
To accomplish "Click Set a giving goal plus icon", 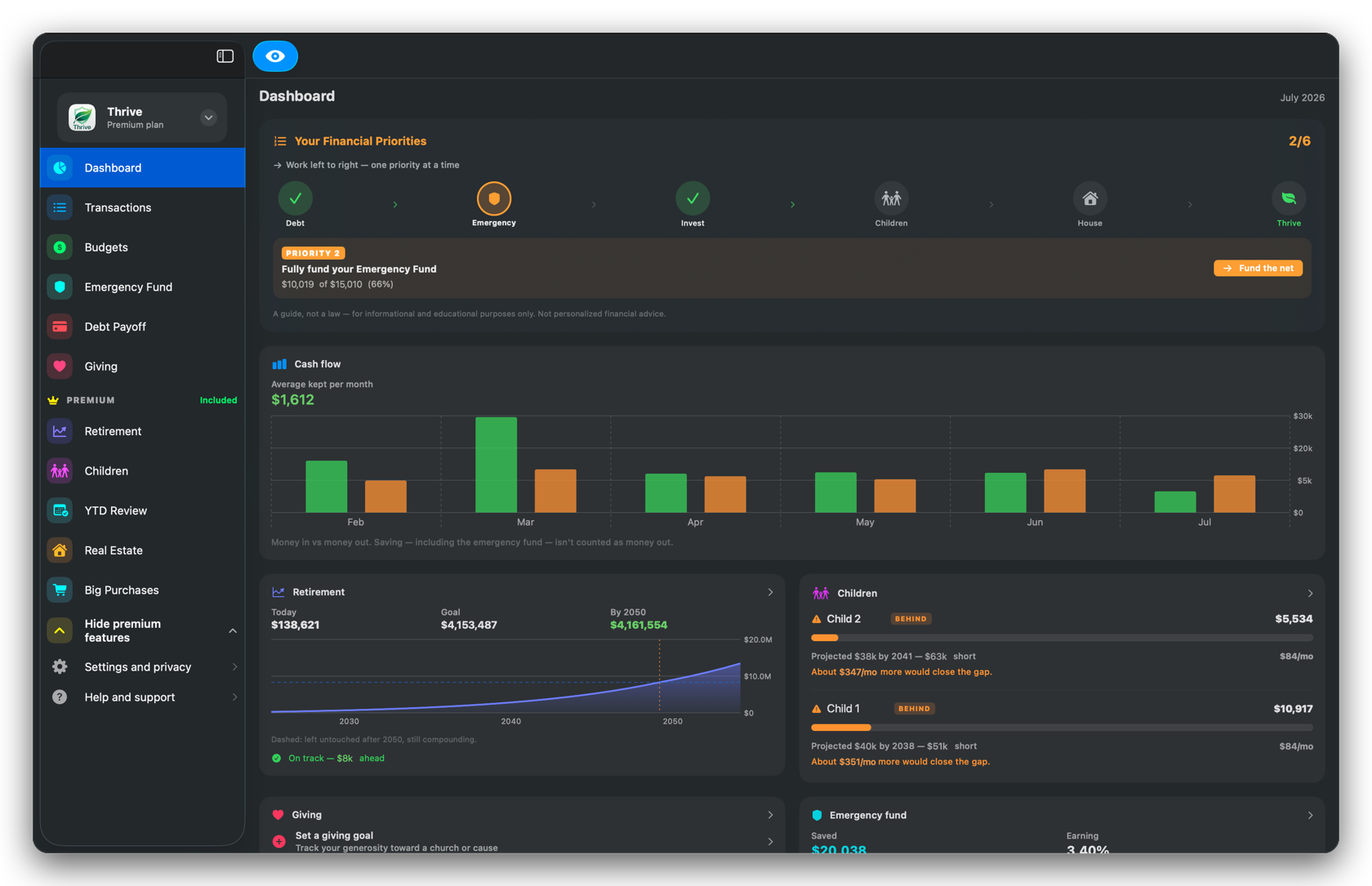I will (x=279, y=842).
